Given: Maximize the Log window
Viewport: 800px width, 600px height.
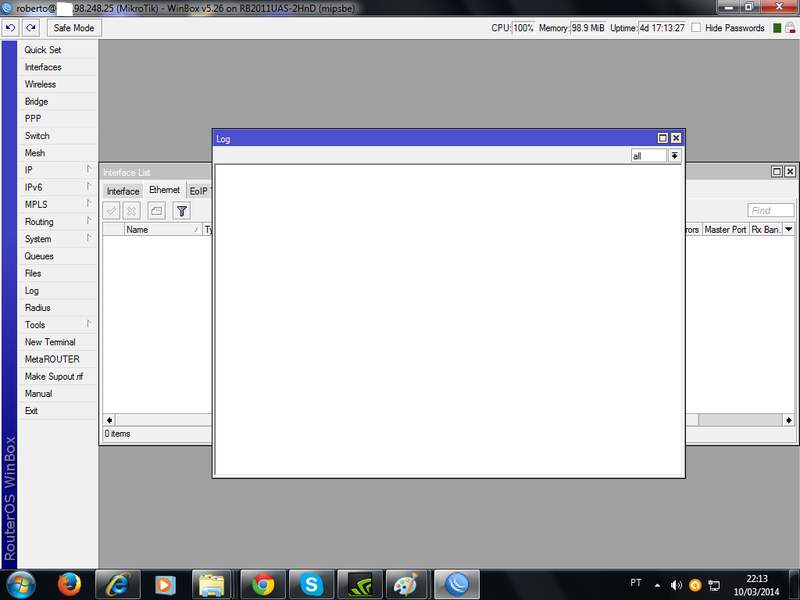Looking at the screenshot, I should tap(662, 138).
